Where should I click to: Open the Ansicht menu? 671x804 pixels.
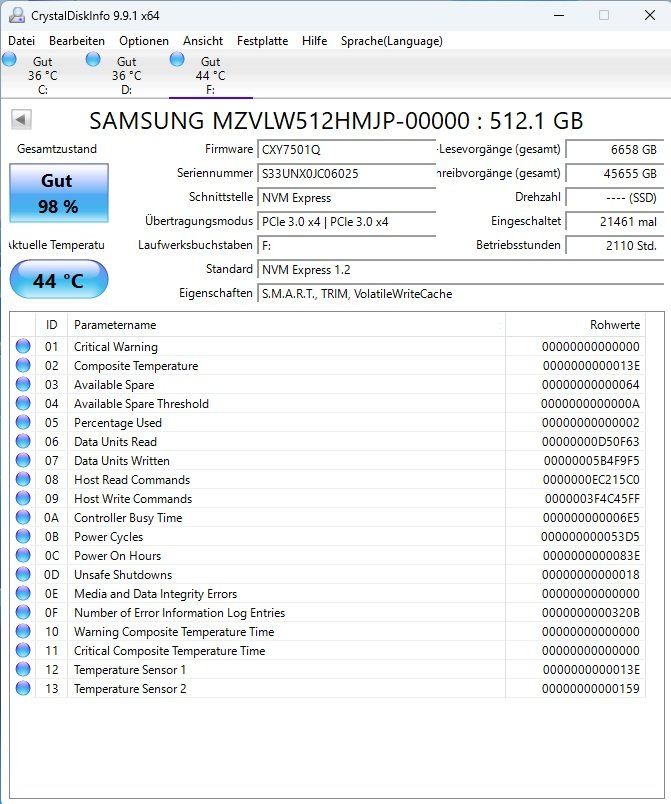coord(203,41)
